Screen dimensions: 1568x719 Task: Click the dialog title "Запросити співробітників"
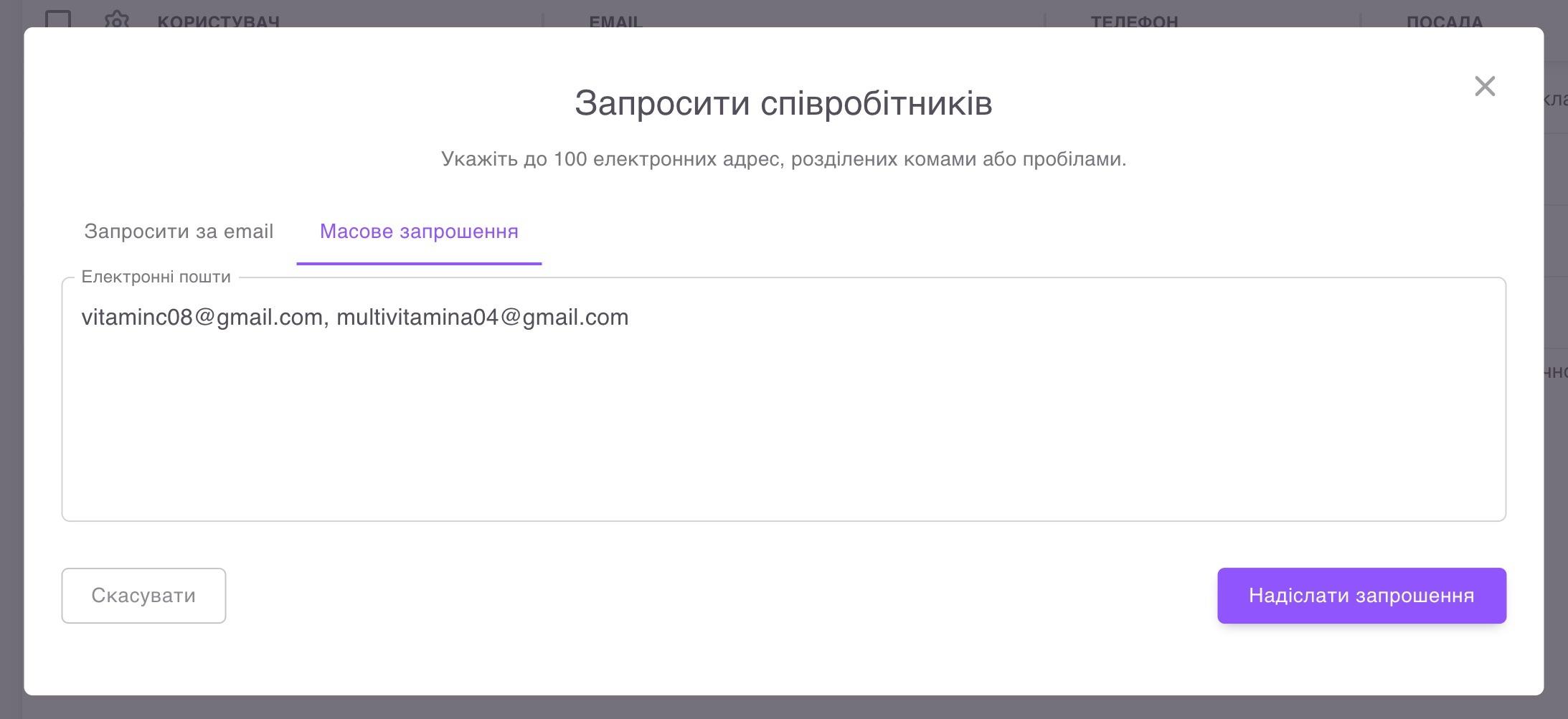pos(783,103)
